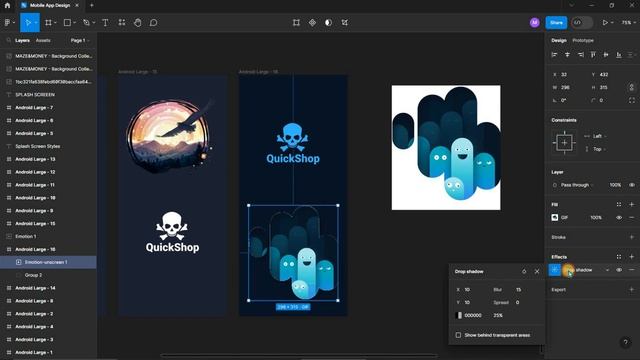Screen dimensions: 640x360
Task: Click the Align vertical centers icon
Action: (606, 55)
